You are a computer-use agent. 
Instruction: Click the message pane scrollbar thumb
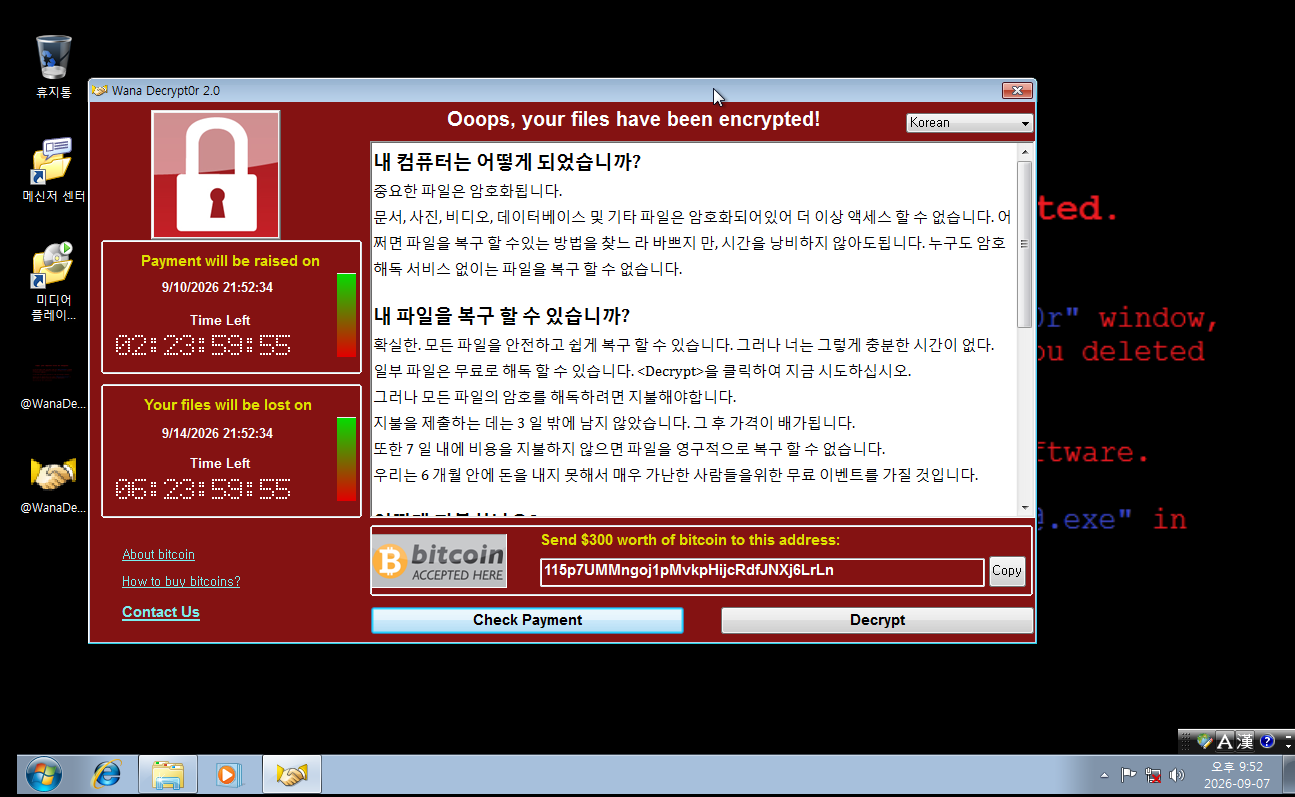pos(1024,244)
